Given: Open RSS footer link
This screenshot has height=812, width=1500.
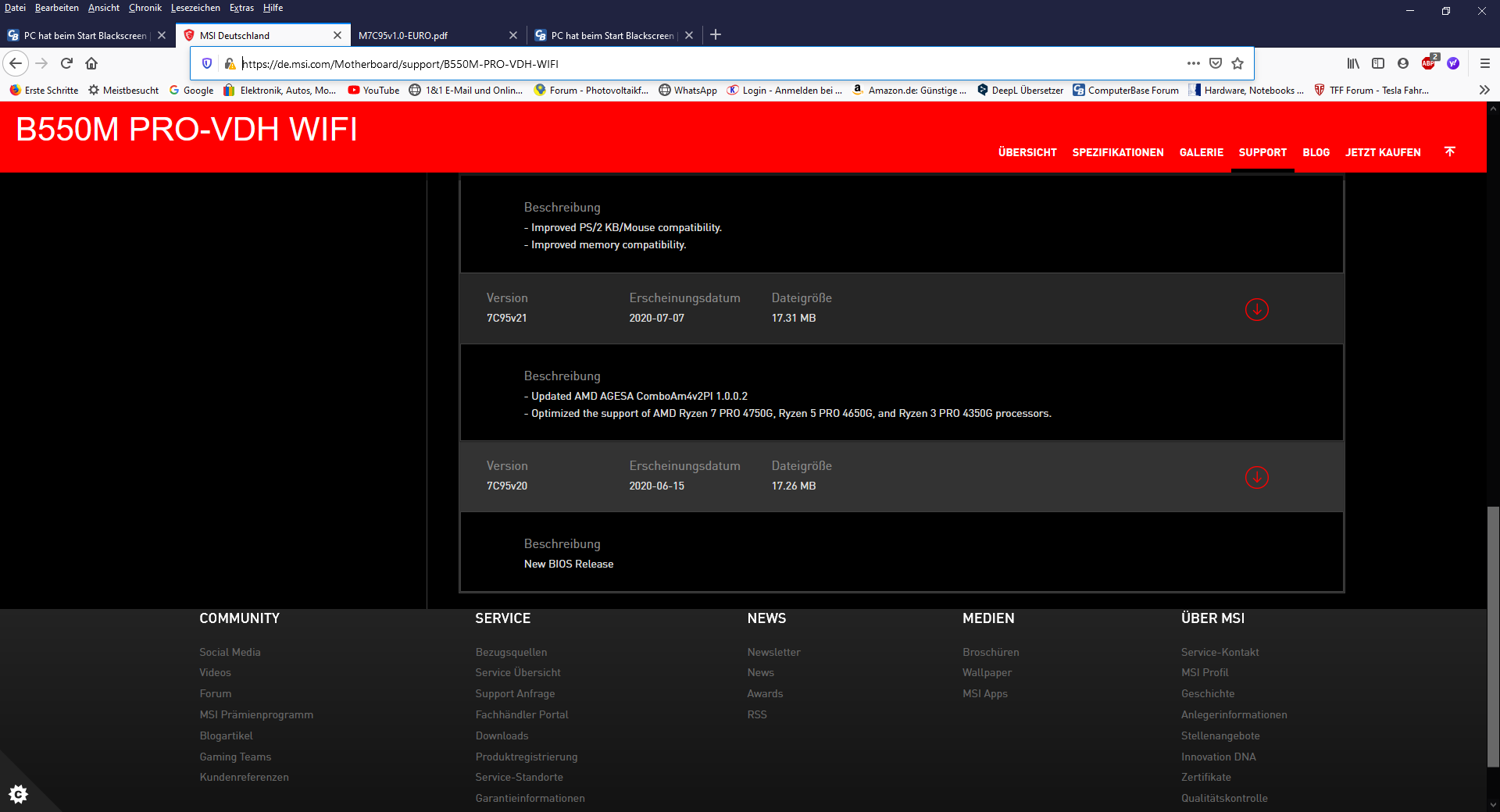Looking at the screenshot, I should (757, 714).
